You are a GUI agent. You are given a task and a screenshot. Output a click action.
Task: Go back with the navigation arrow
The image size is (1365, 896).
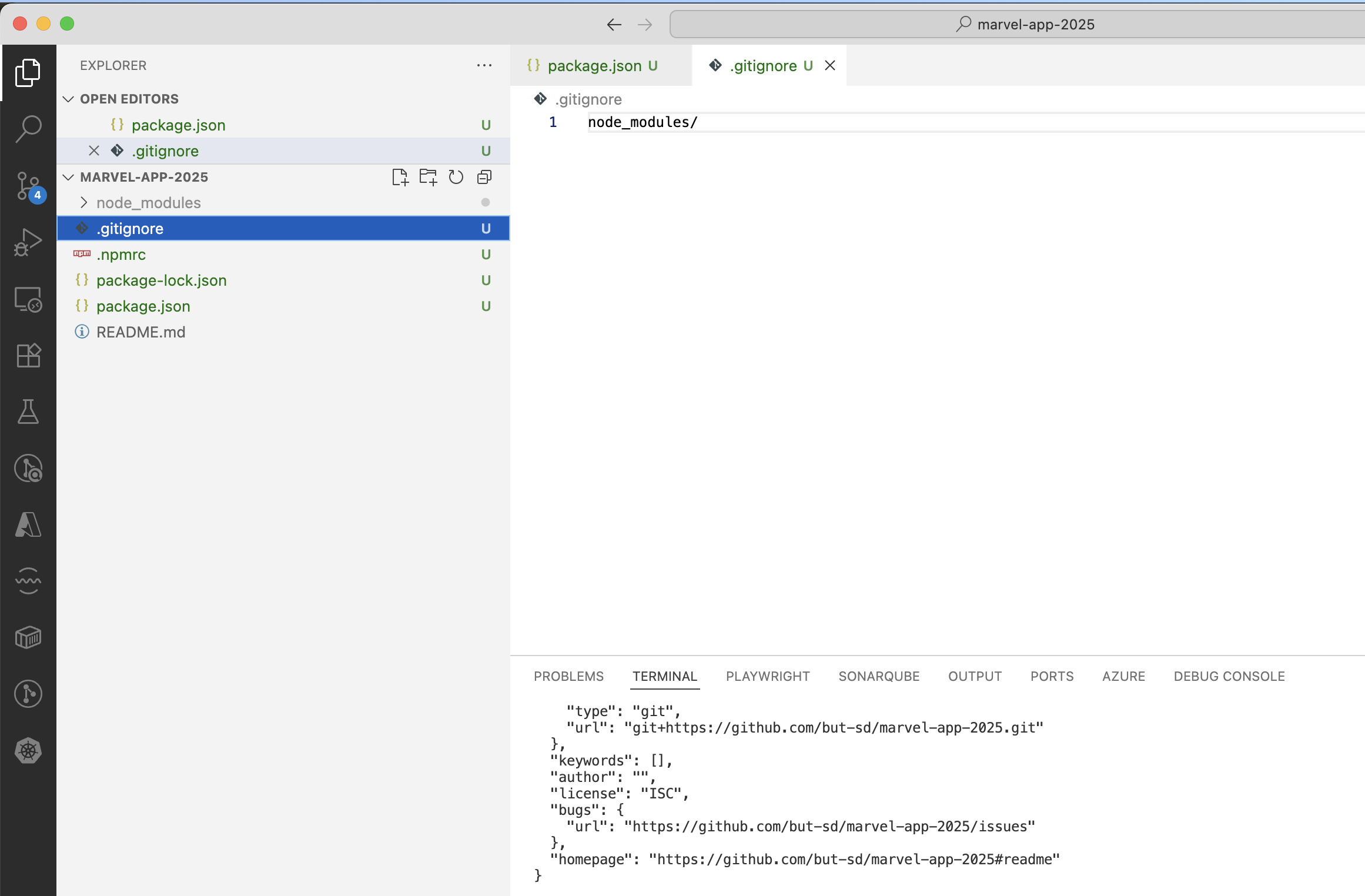pyautogui.click(x=614, y=24)
